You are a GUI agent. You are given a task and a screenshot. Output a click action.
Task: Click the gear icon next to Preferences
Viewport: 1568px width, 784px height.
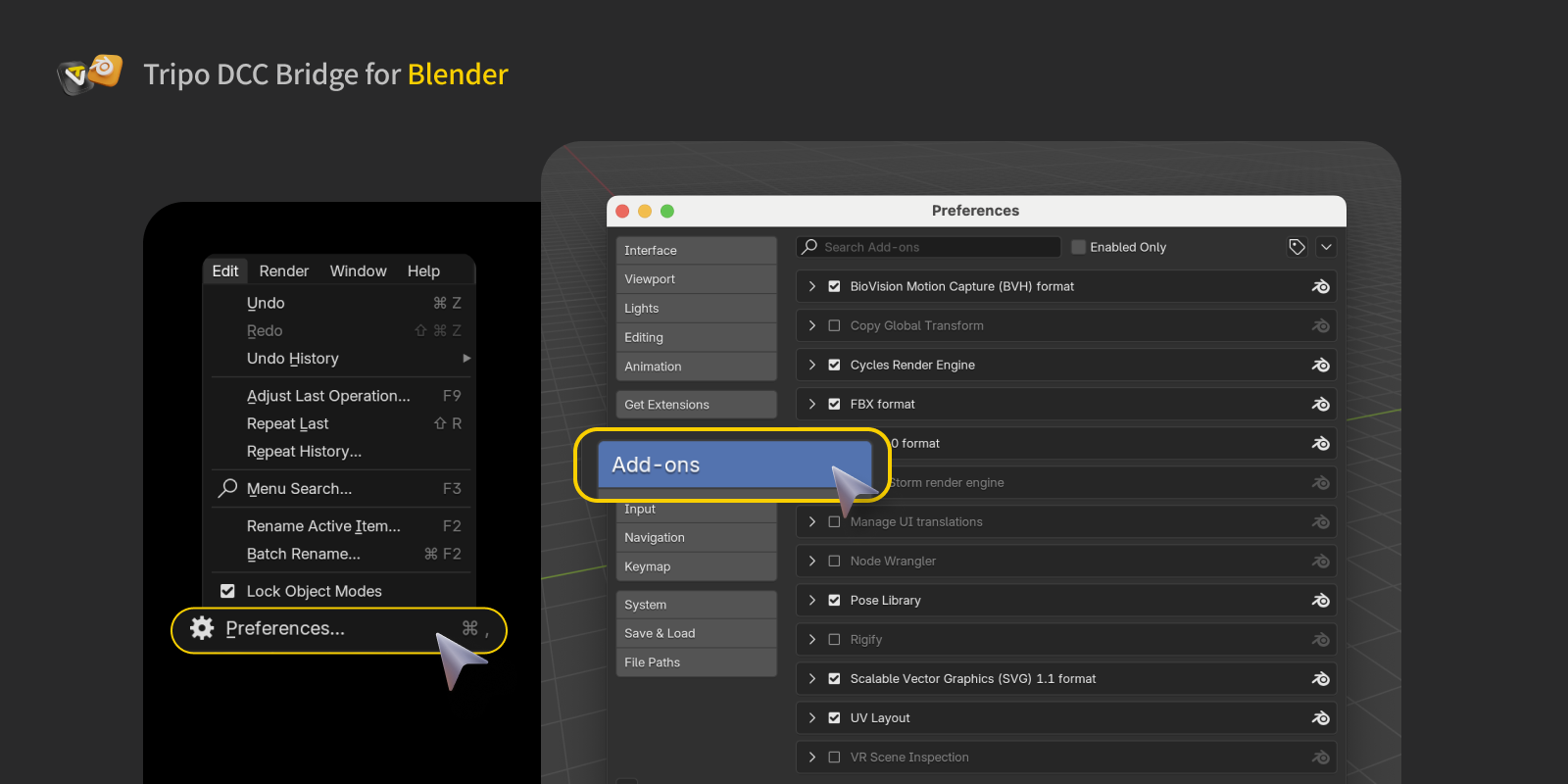pos(202,628)
